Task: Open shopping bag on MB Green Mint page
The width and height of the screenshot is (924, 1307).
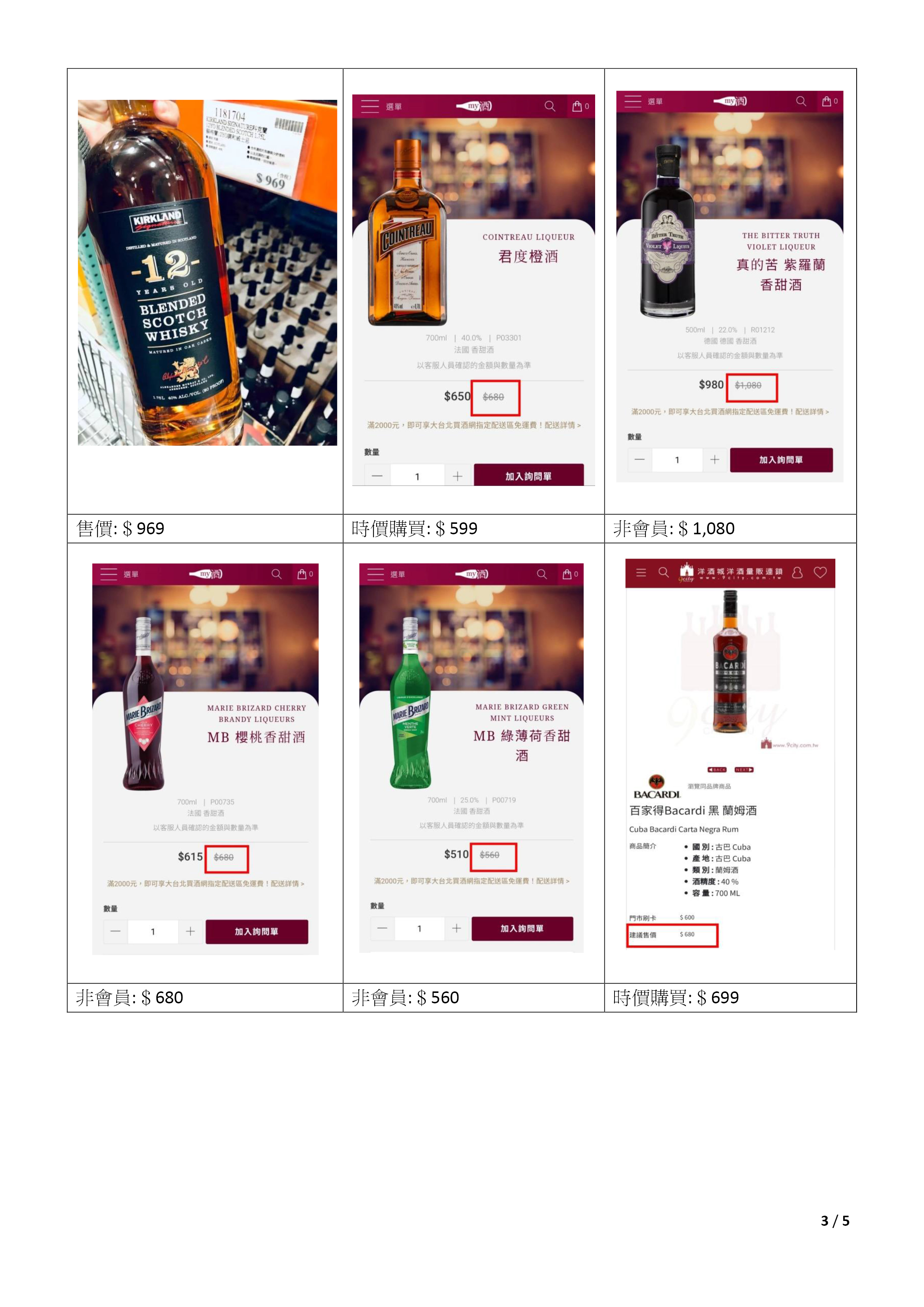Action: point(567,575)
